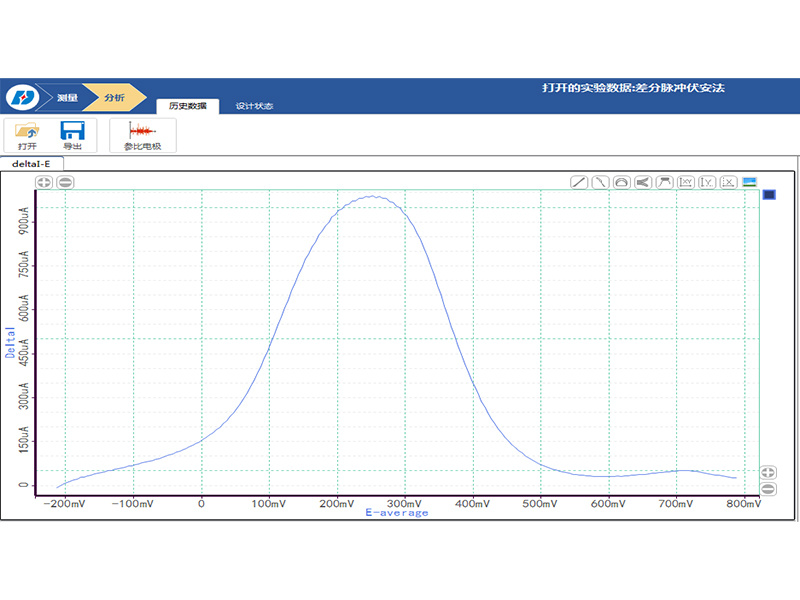Screen dimensions: 800x600
Task: Click the 400mV x-axis tick label
Action: [472, 504]
